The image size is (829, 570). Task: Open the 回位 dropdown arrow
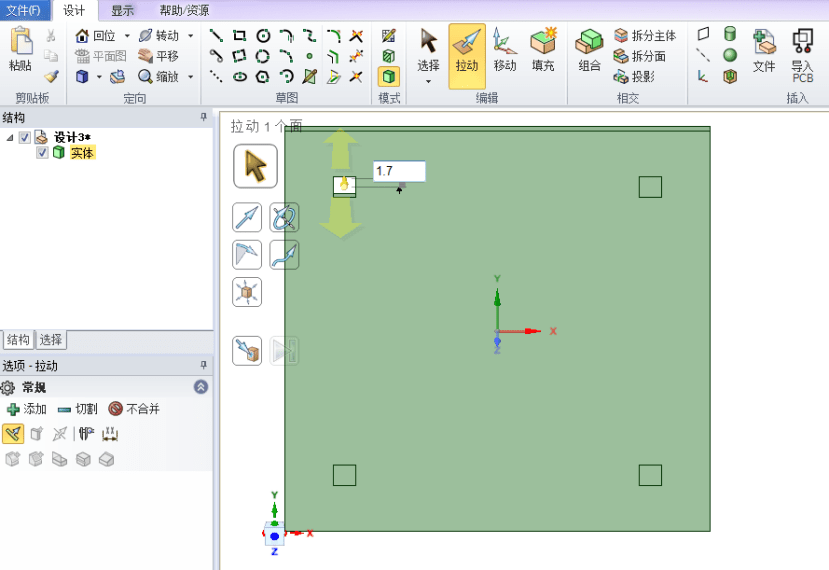[x=127, y=36]
